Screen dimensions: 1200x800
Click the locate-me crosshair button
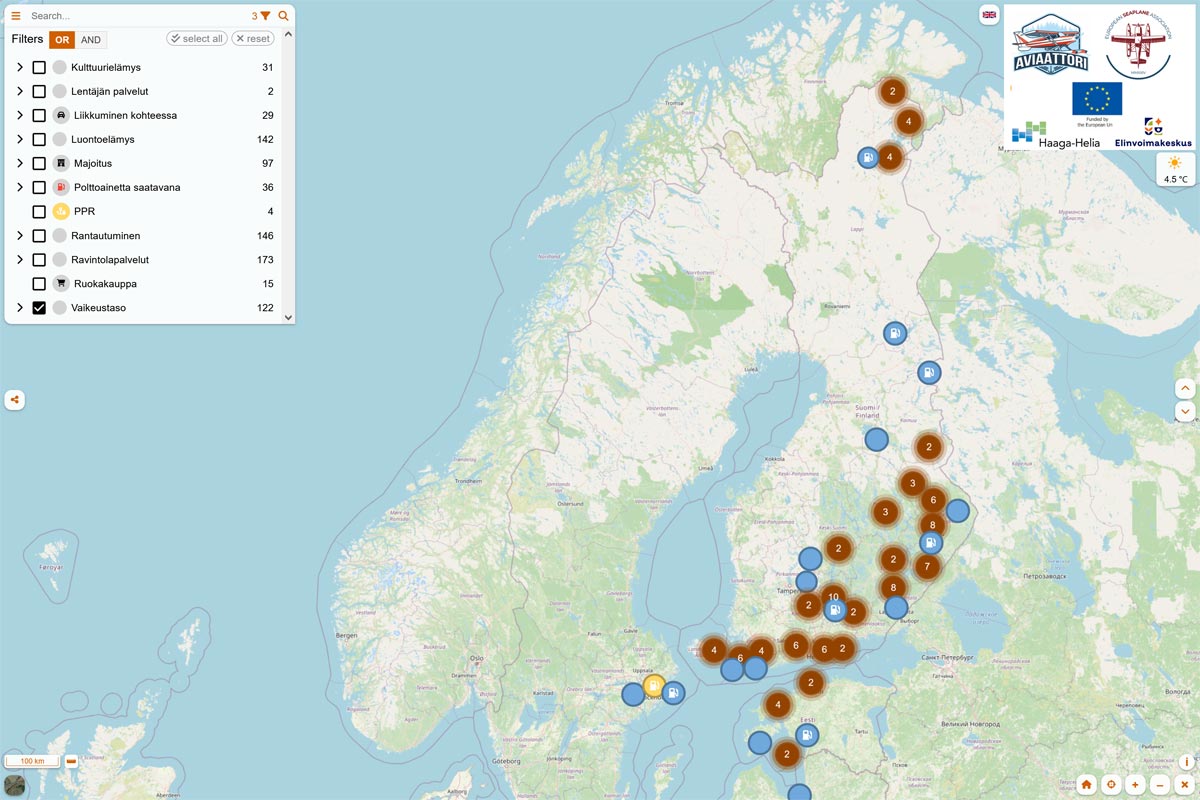tap(1110, 785)
